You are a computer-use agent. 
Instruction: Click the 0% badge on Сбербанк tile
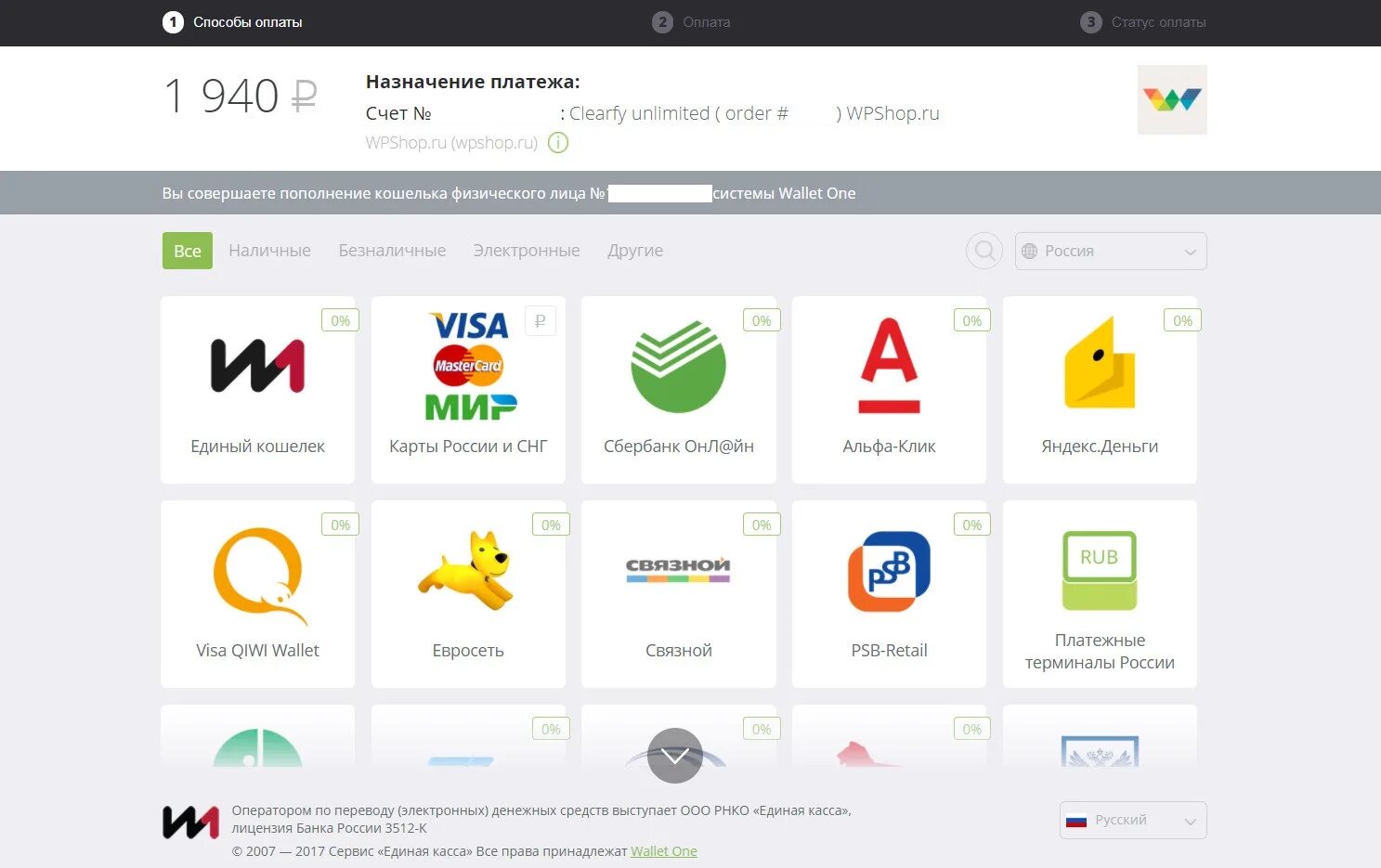click(762, 320)
